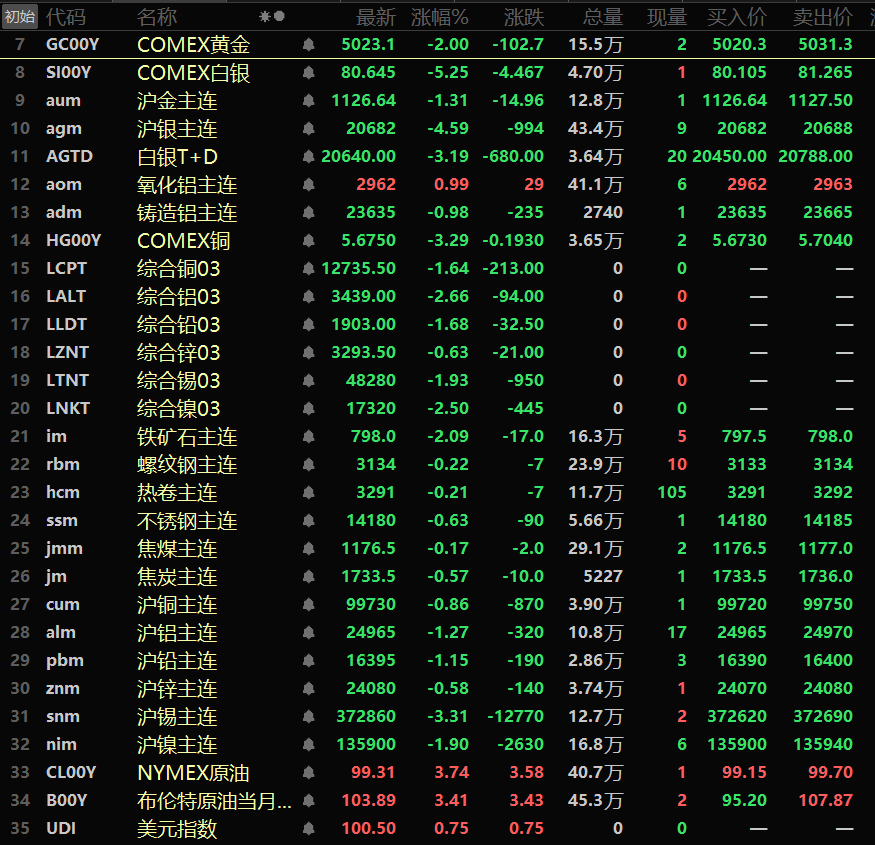The image size is (875, 845).
Task: Click the 代码 column header
Action: coord(66,17)
